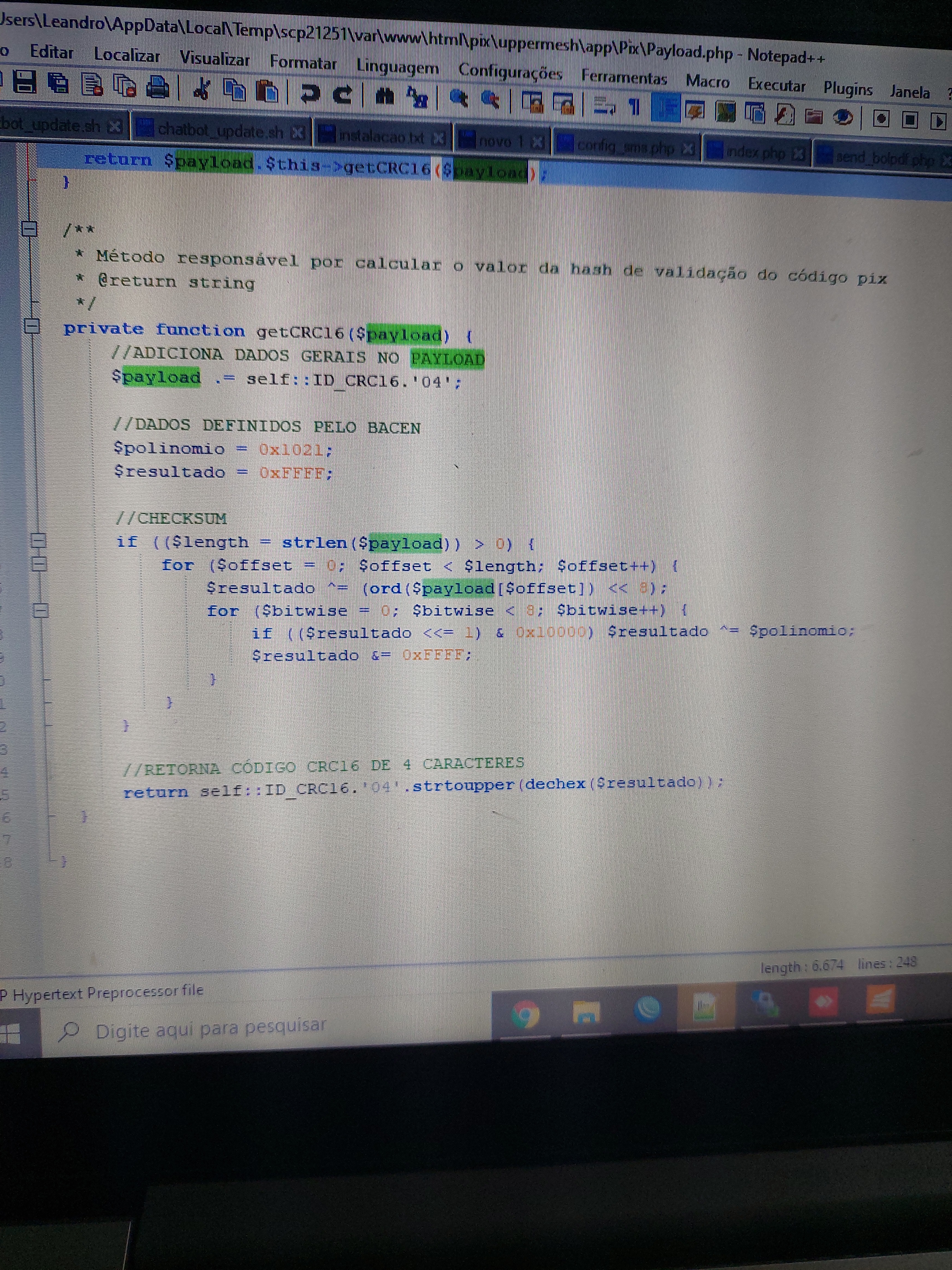952x1270 pixels.
Task: Open the Document List panel icon
Action: point(755,113)
